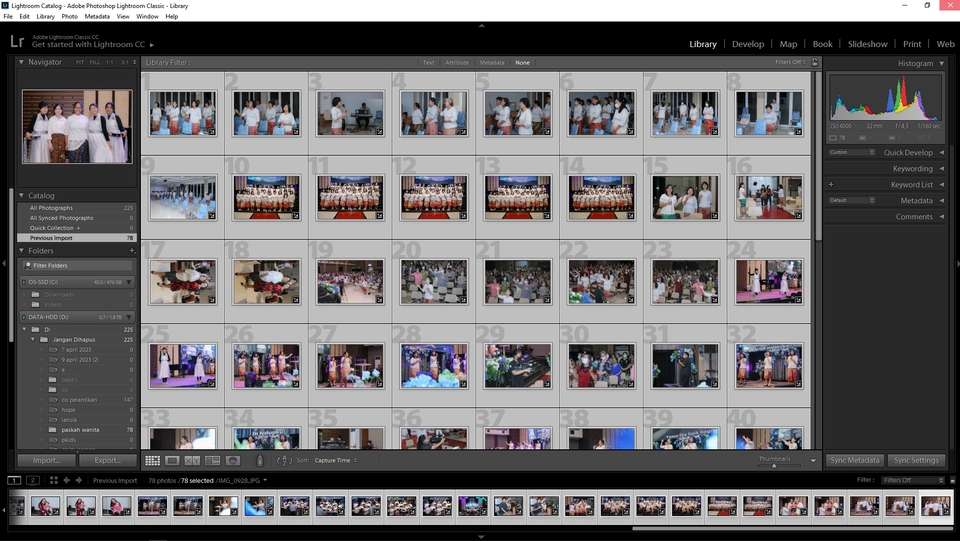Switch to Loupe view in the toolbar

(x=173, y=460)
